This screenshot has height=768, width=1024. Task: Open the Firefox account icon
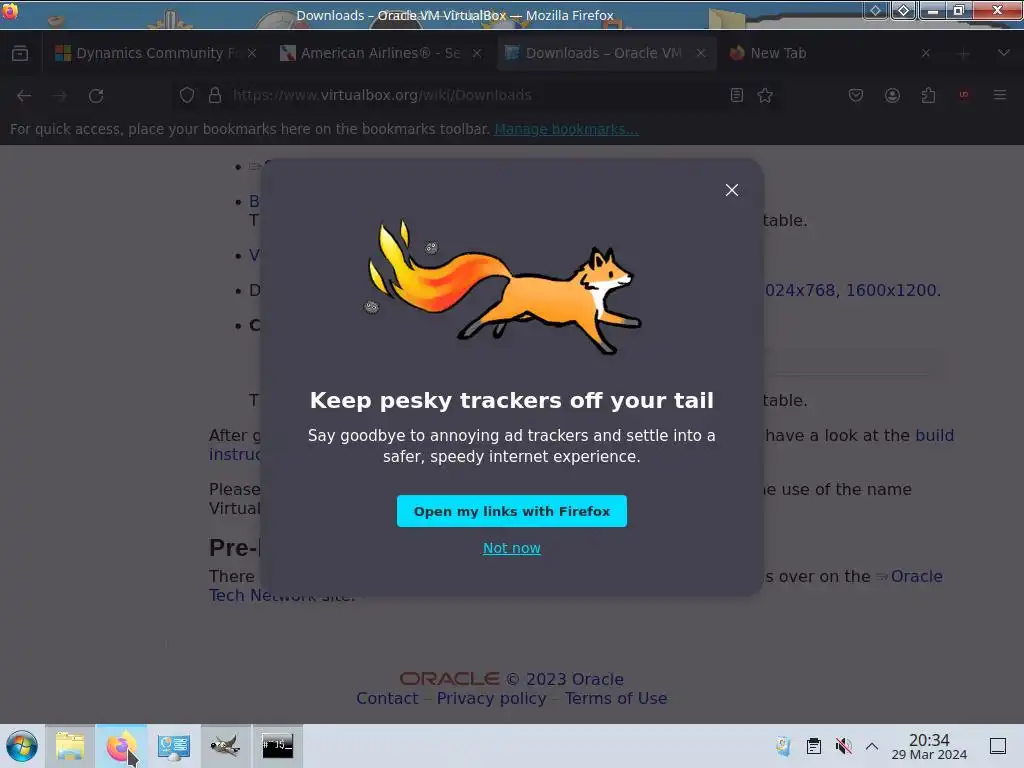[x=892, y=95]
